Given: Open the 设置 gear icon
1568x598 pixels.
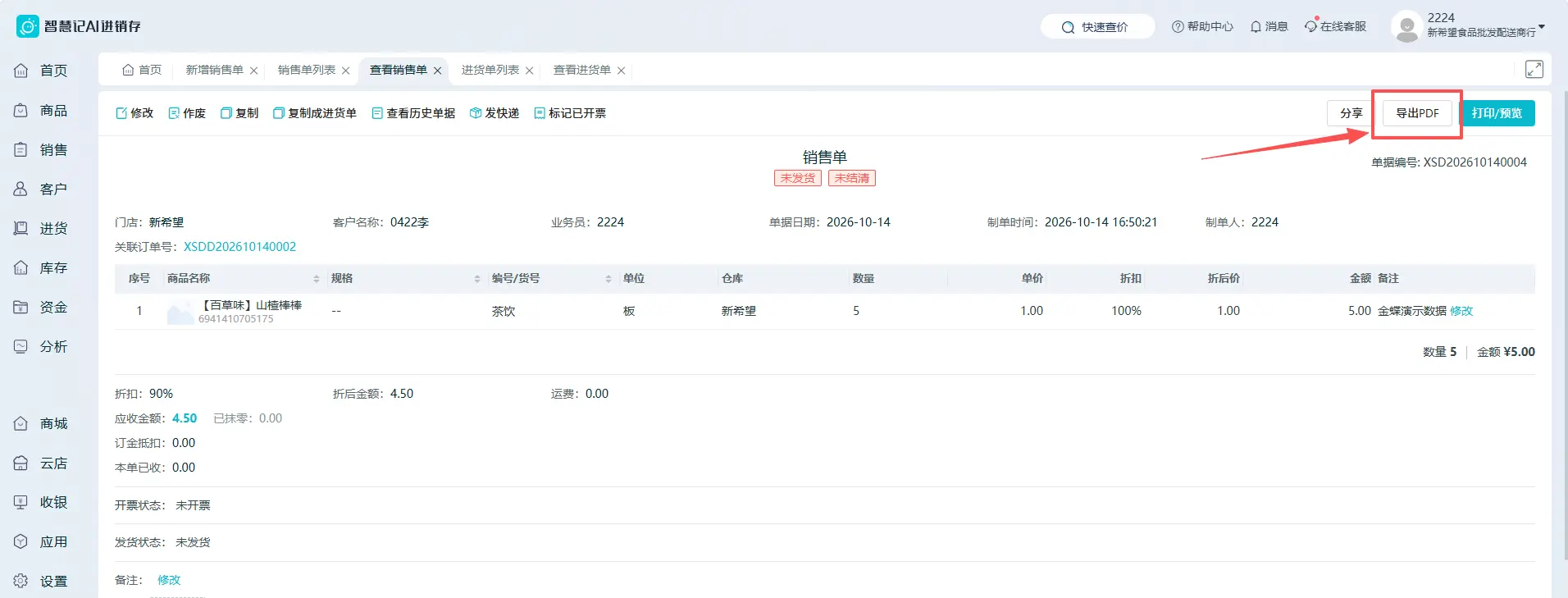Looking at the screenshot, I should tap(21, 581).
